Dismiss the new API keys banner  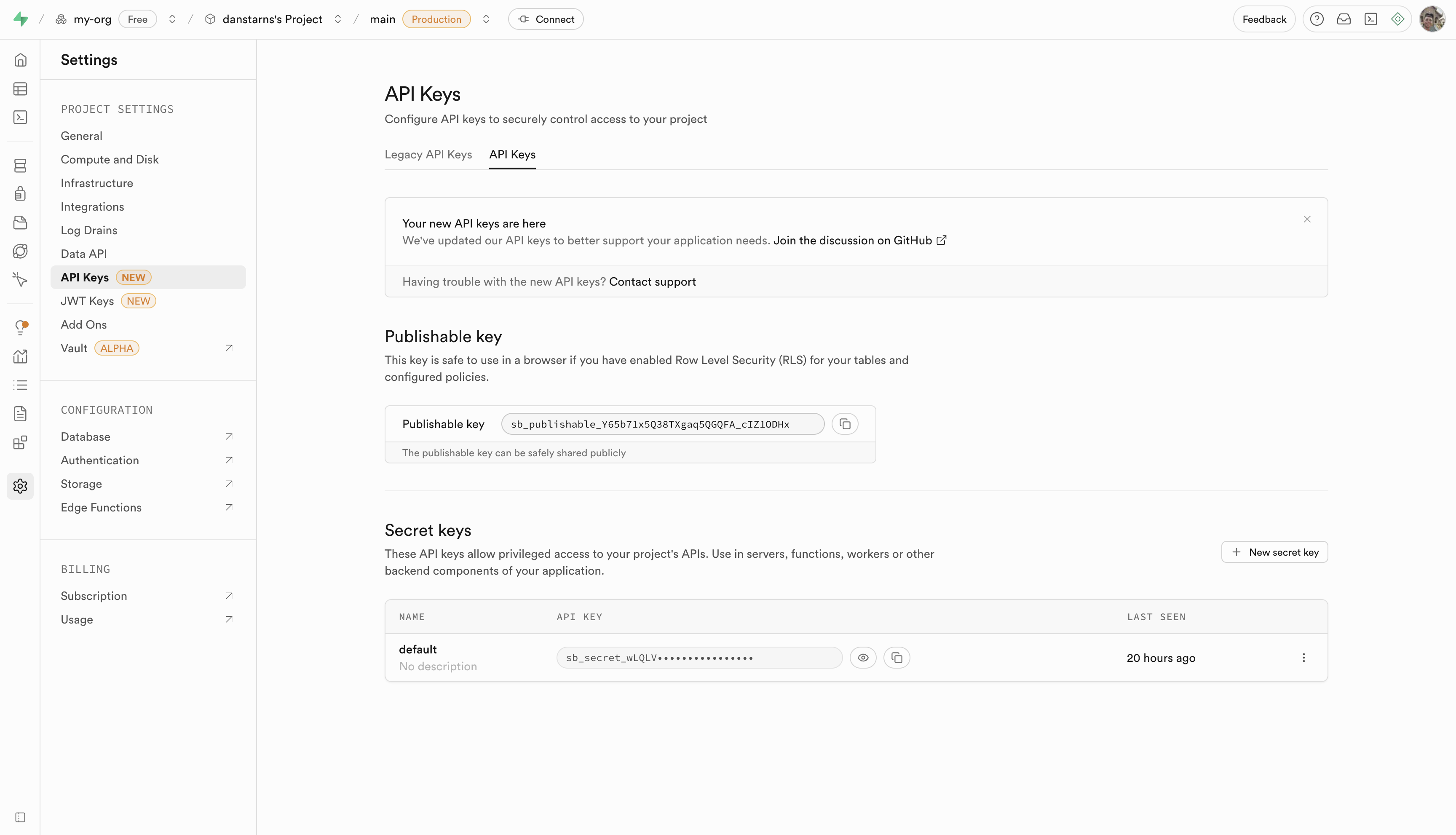click(1307, 219)
